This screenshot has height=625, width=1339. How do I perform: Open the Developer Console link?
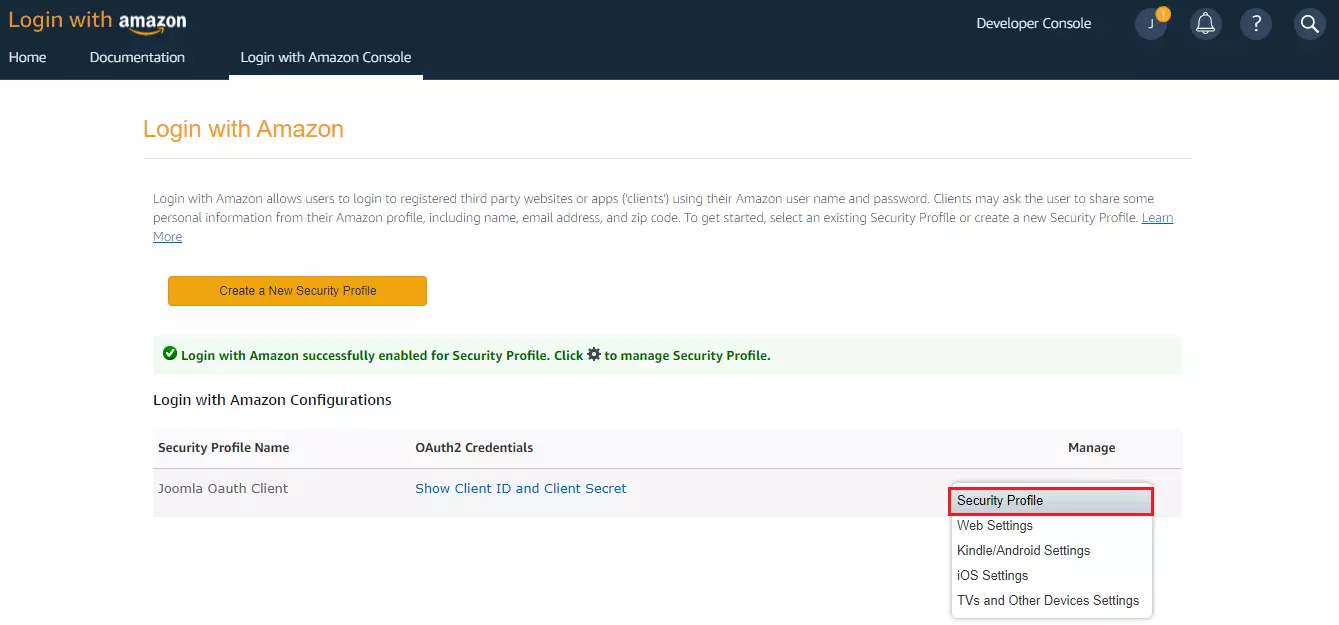click(1033, 23)
